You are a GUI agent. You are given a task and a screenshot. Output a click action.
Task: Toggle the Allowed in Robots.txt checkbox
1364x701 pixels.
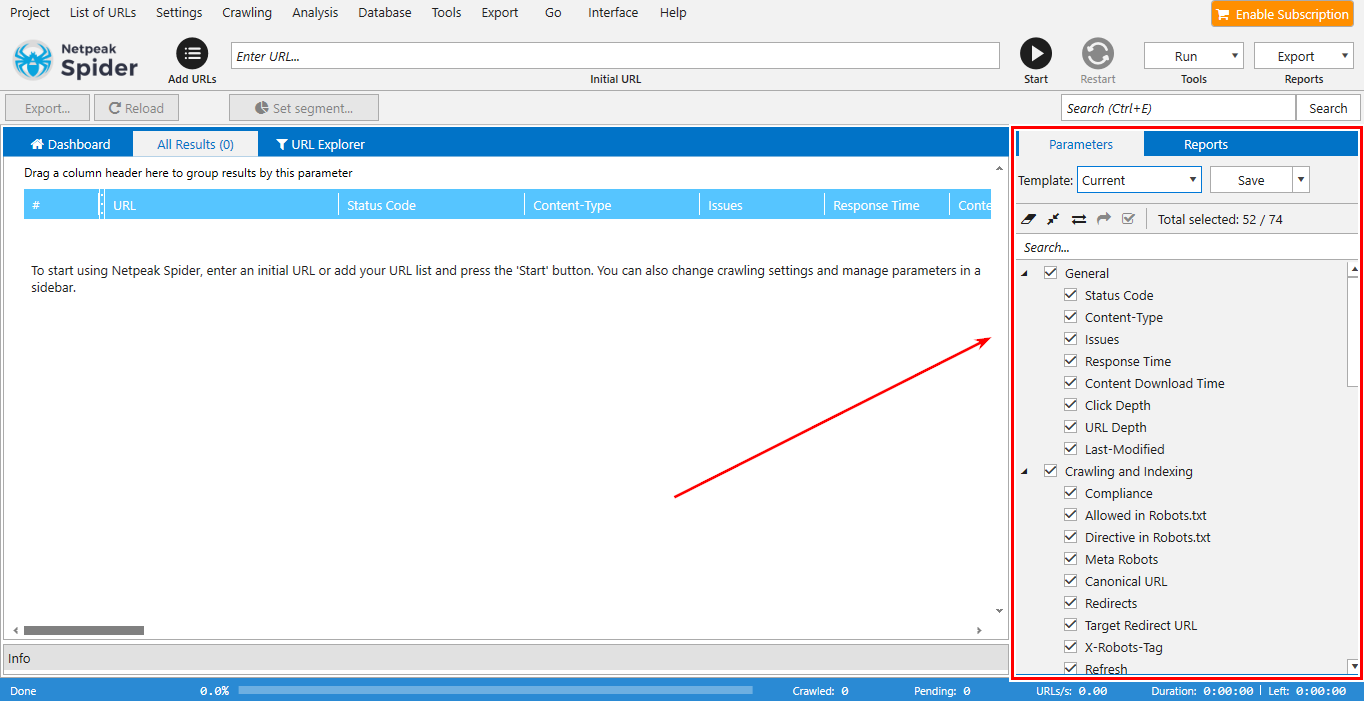pos(1071,515)
